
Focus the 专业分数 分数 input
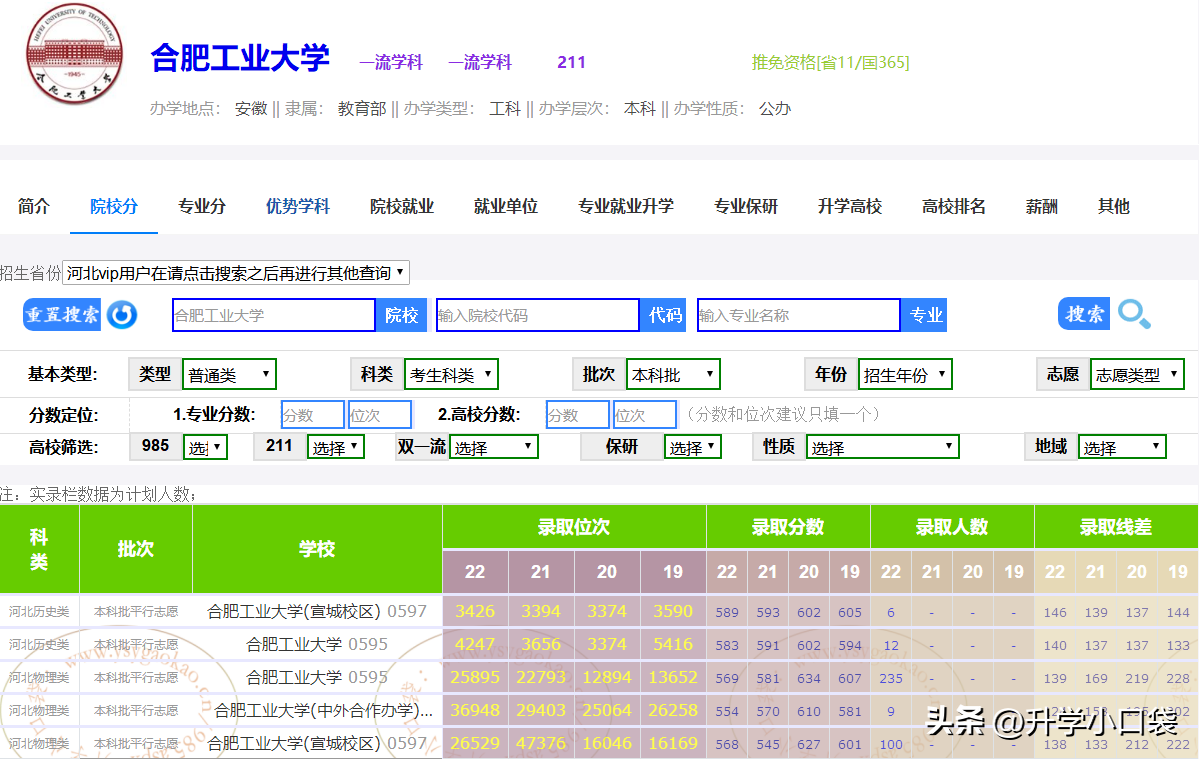tap(313, 415)
